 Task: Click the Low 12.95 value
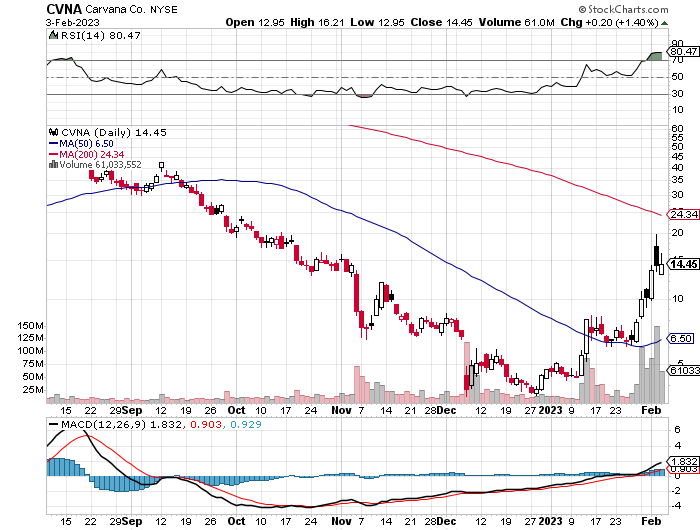pyautogui.click(x=377, y=22)
